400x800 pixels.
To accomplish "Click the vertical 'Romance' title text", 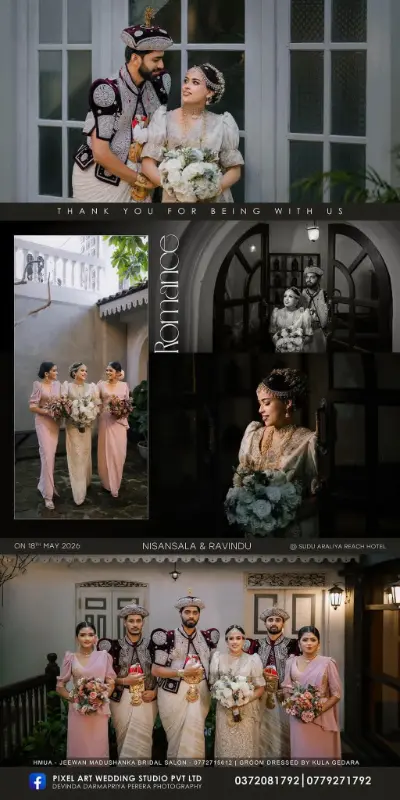I will click(x=166, y=293).
